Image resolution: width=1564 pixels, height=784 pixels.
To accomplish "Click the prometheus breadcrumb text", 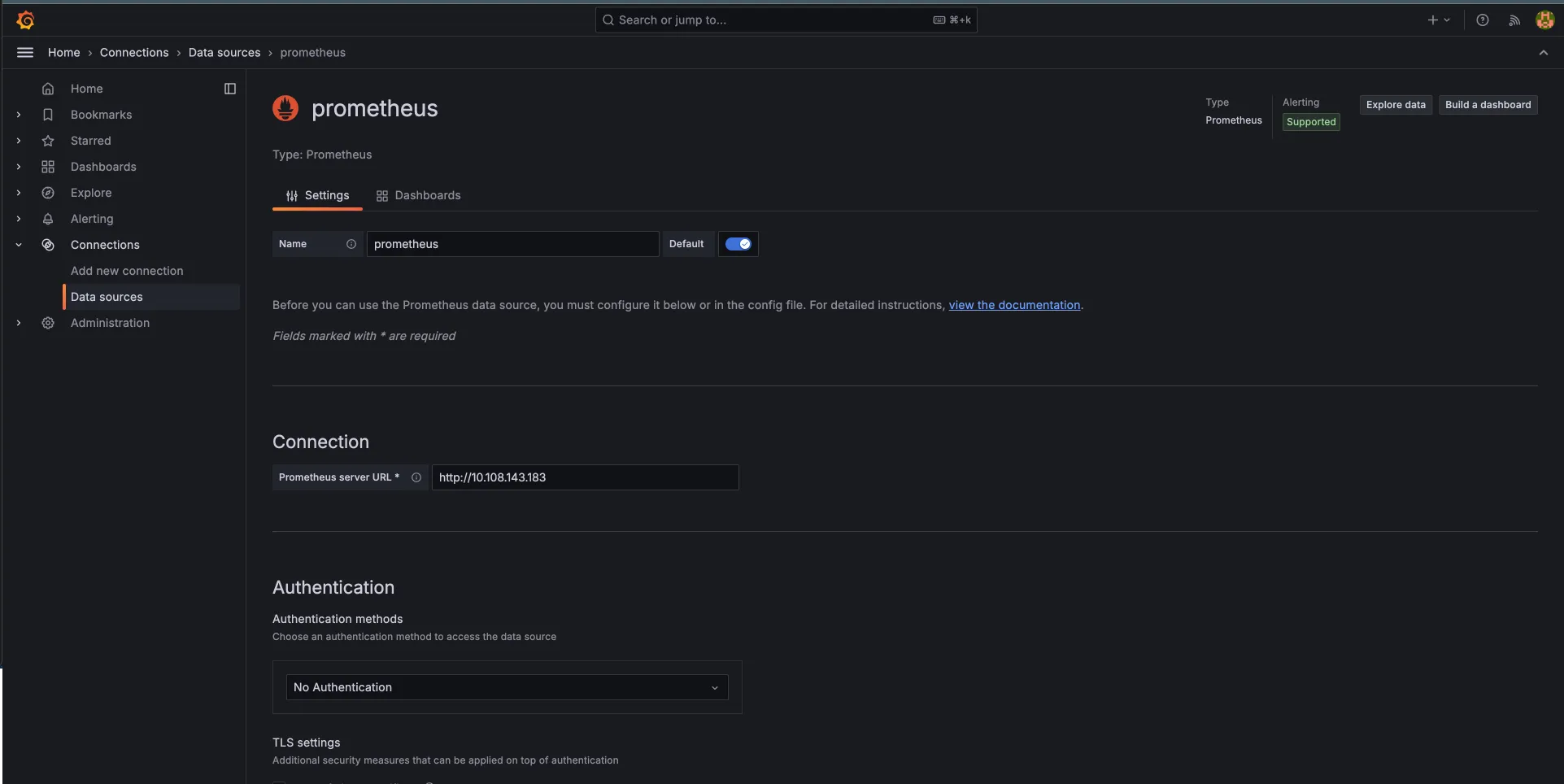I will tap(313, 52).
